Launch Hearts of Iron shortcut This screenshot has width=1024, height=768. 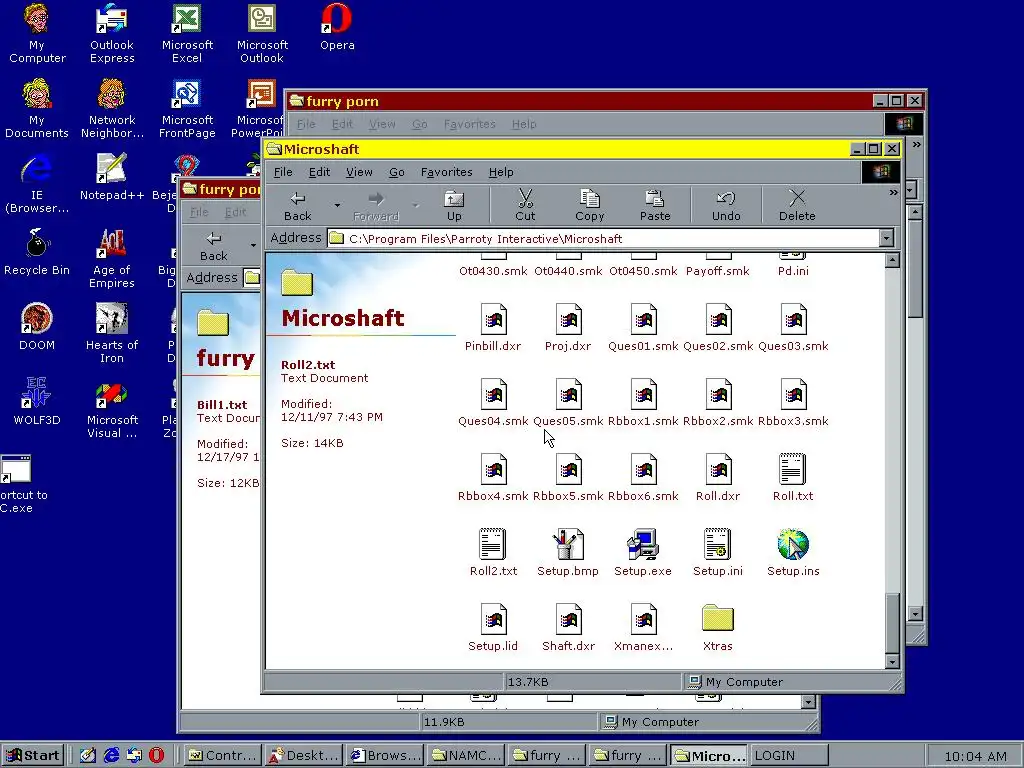(x=112, y=333)
